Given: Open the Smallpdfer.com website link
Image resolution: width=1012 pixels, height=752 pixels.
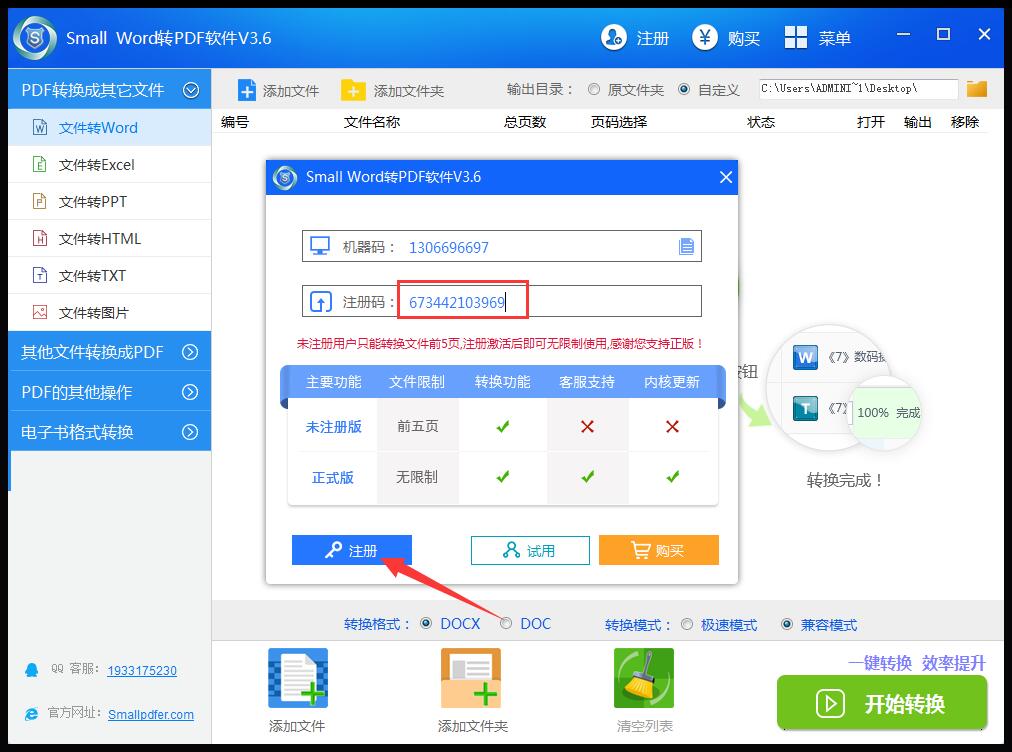Looking at the screenshot, I should point(151,715).
